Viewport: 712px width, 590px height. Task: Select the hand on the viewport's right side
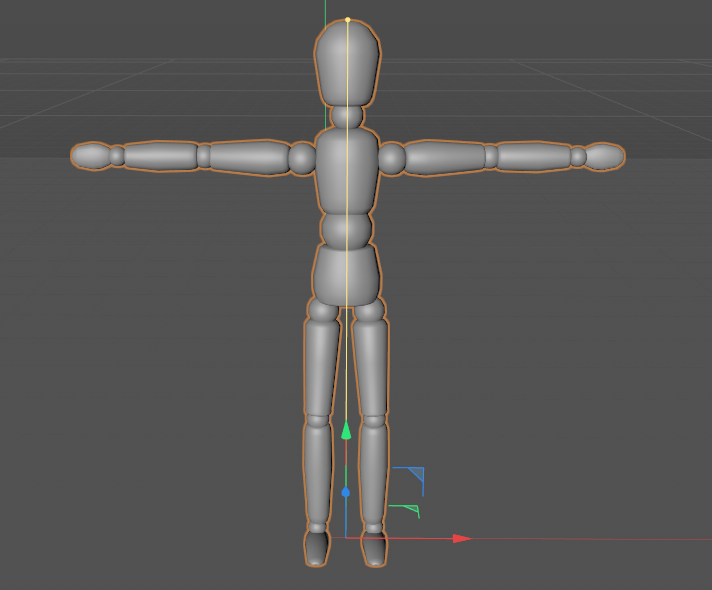604,156
